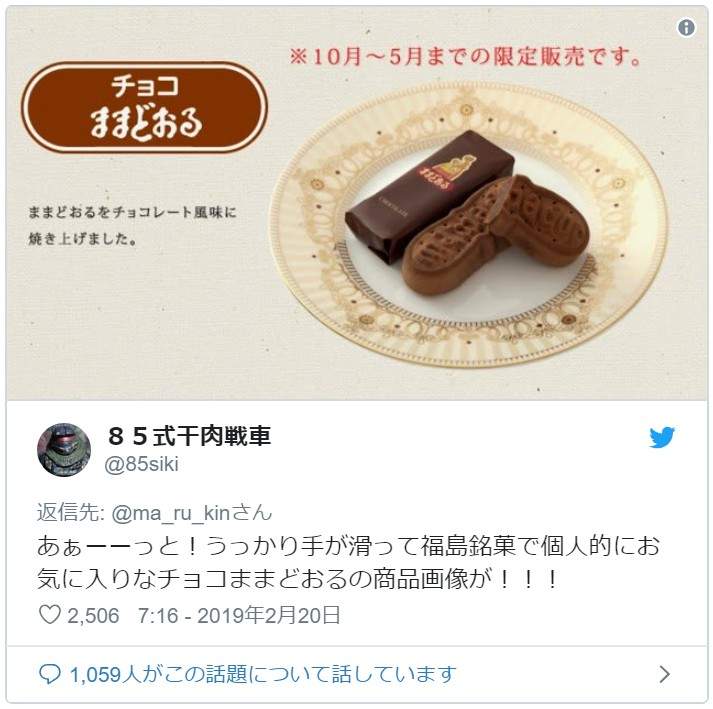The height and width of the screenshot is (709, 713).
Task: Open the 85siki profile avatar
Action: [x=64, y=449]
